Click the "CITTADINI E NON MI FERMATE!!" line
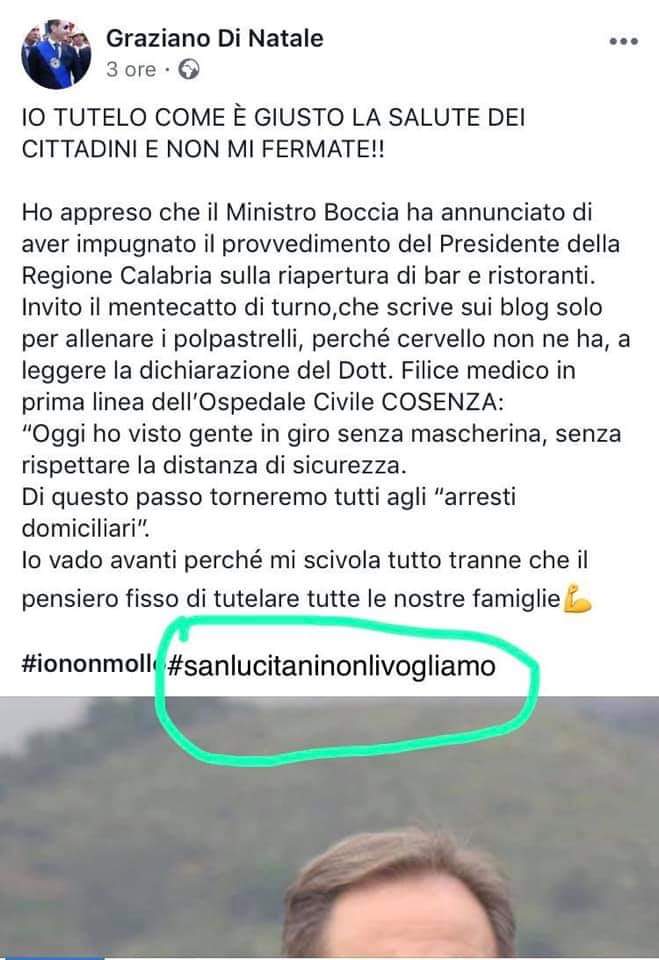This screenshot has height=960, width=659. pyautogui.click(x=203, y=149)
